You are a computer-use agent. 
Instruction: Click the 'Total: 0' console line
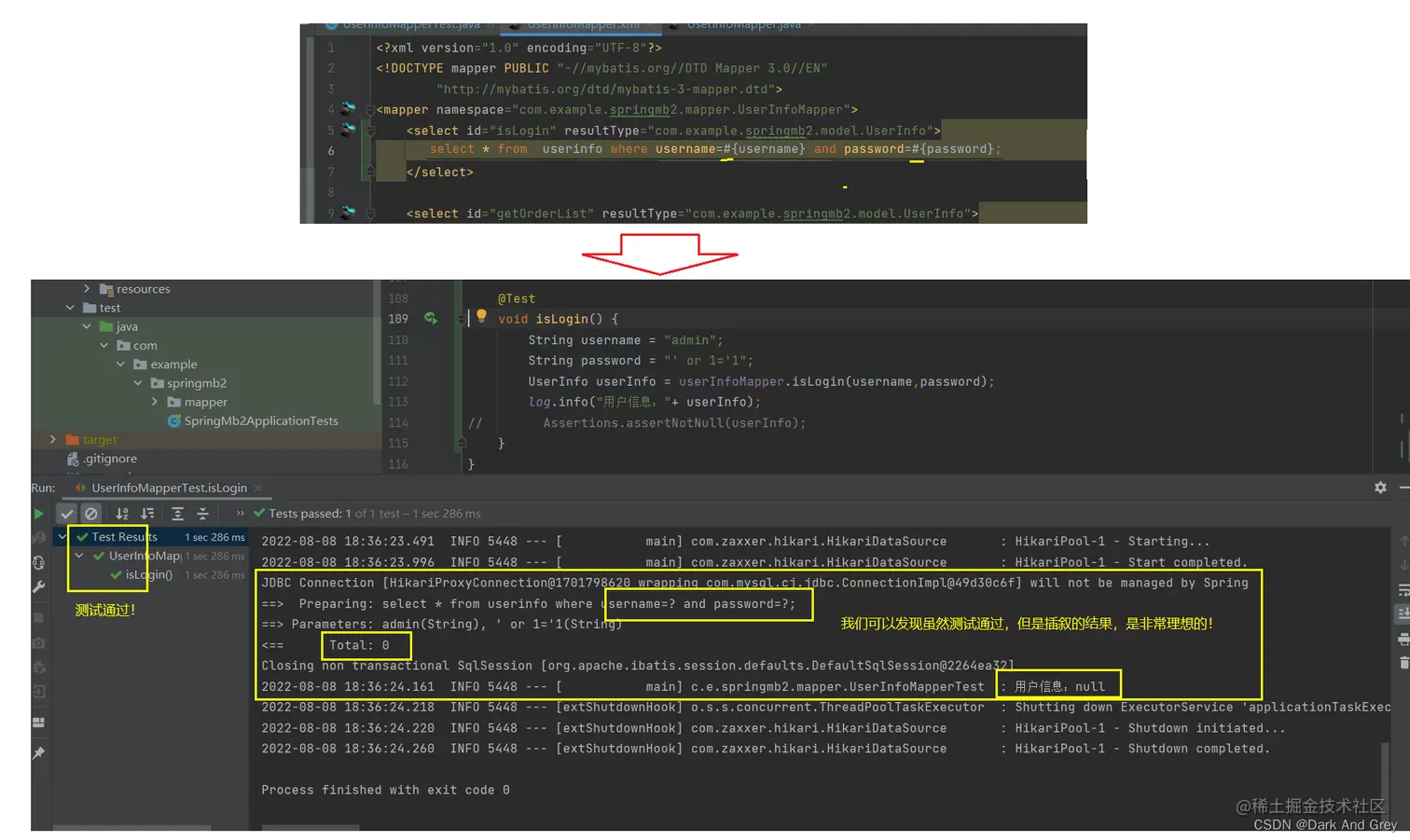[x=359, y=645]
